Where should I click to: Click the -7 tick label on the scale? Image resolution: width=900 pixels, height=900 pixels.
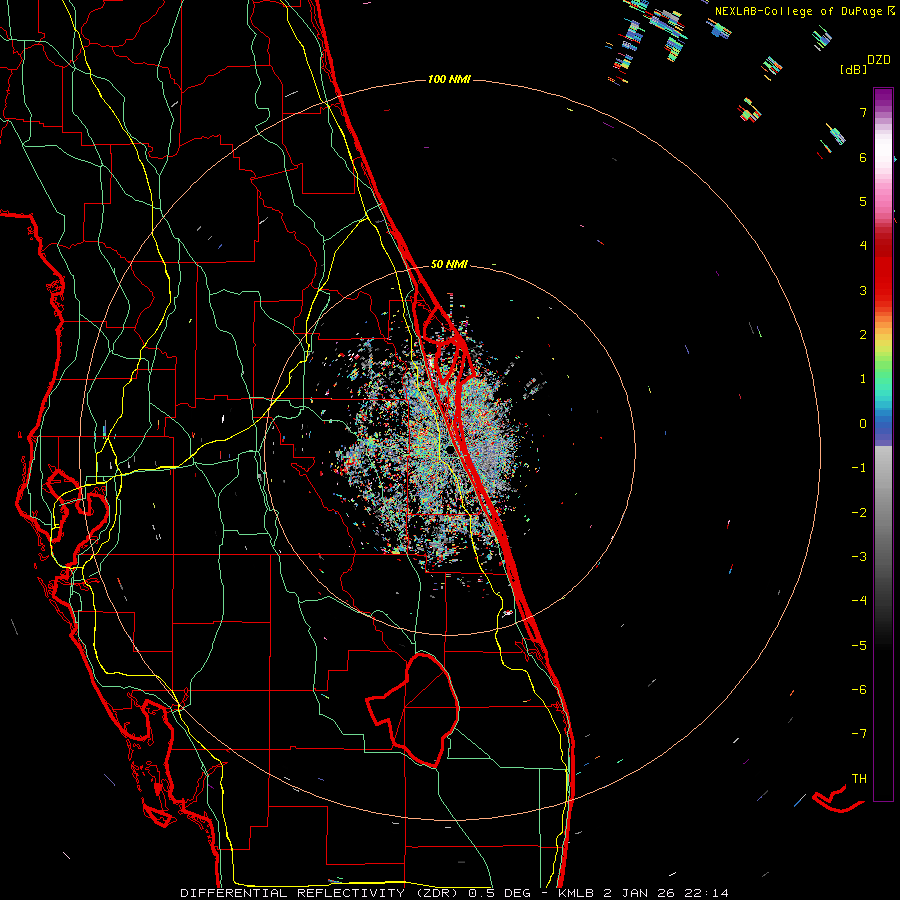pos(859,734)
